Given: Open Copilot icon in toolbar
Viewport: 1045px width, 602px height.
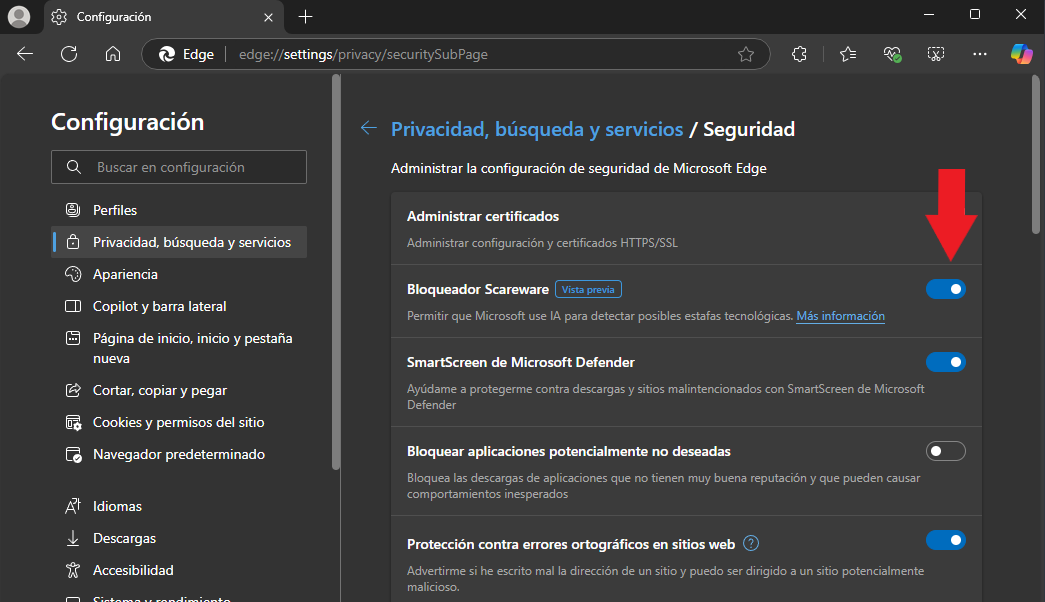Looking at the screenshot, I should coord(1021,54).
